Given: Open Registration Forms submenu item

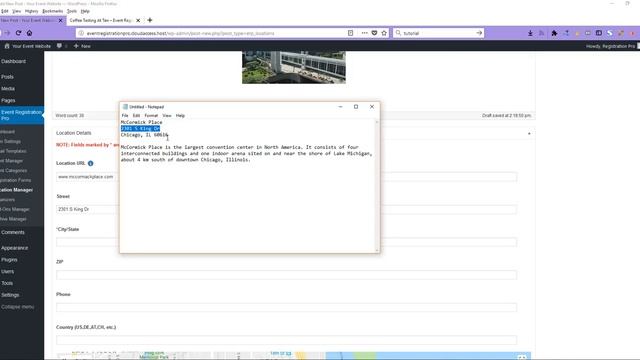Looking at the screenshot, I should coord(16,180).
